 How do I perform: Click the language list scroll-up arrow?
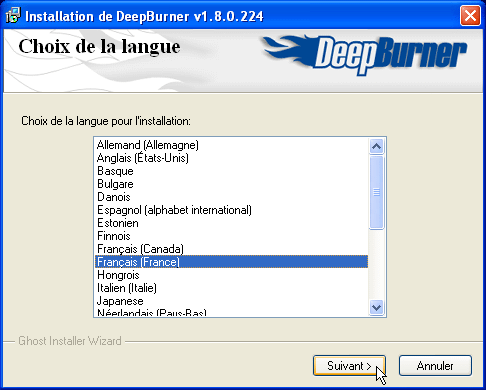377,146
